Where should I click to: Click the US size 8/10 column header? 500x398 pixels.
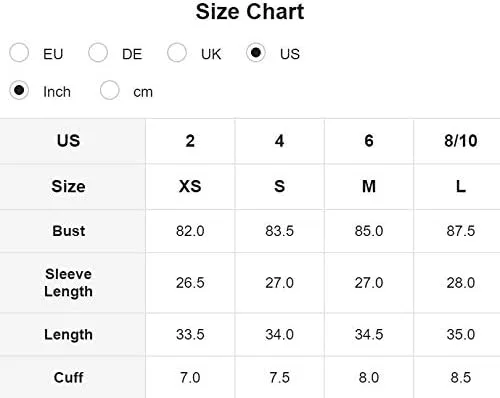(461, 141)
